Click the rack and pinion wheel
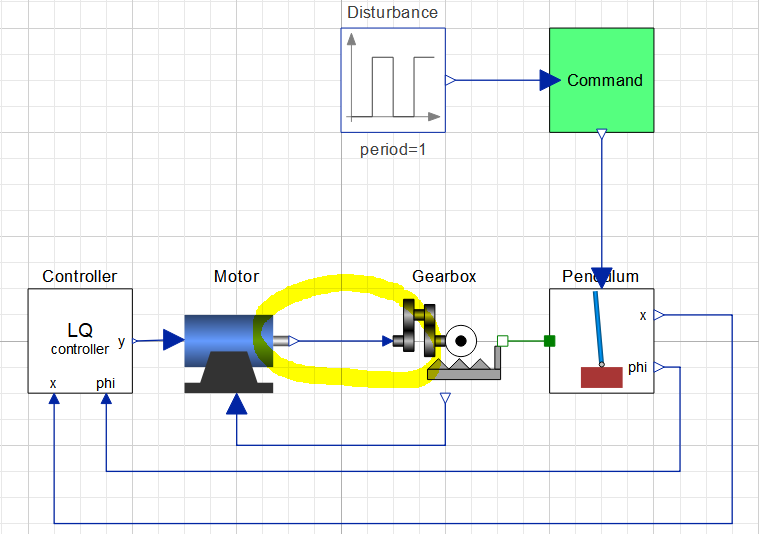 tap(461, 341)
